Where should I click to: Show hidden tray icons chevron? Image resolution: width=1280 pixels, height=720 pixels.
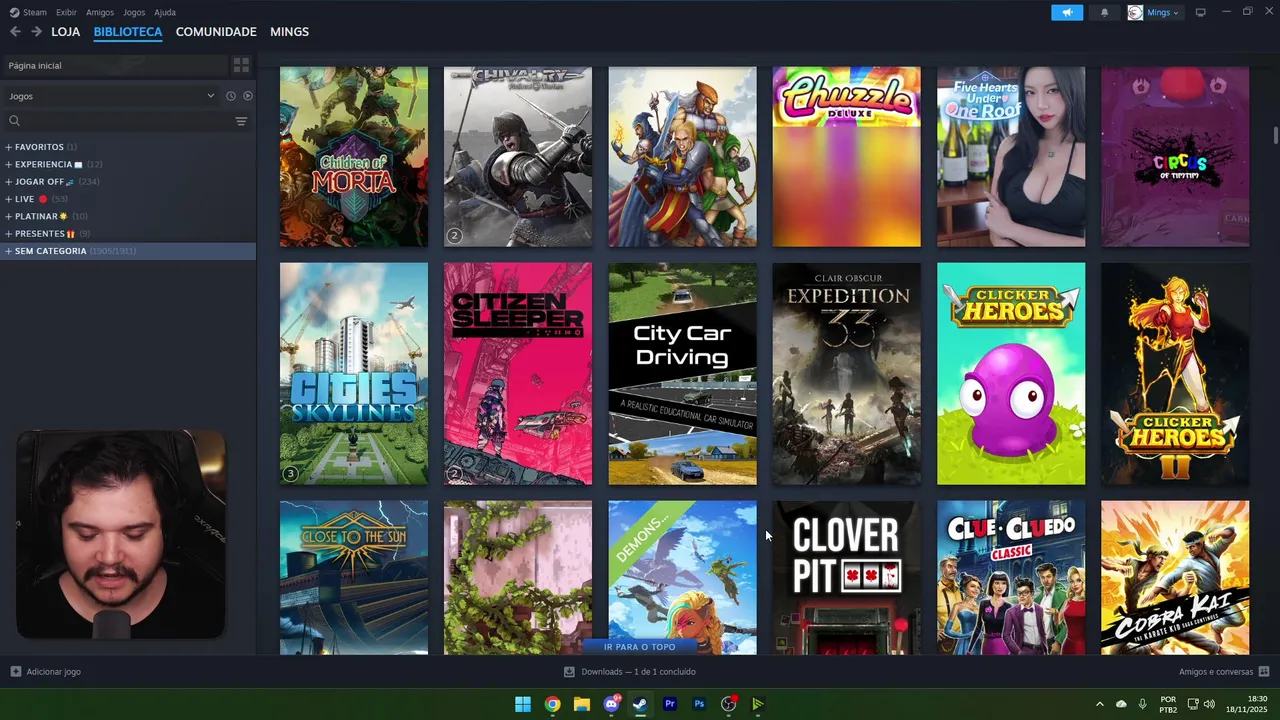1099,704
